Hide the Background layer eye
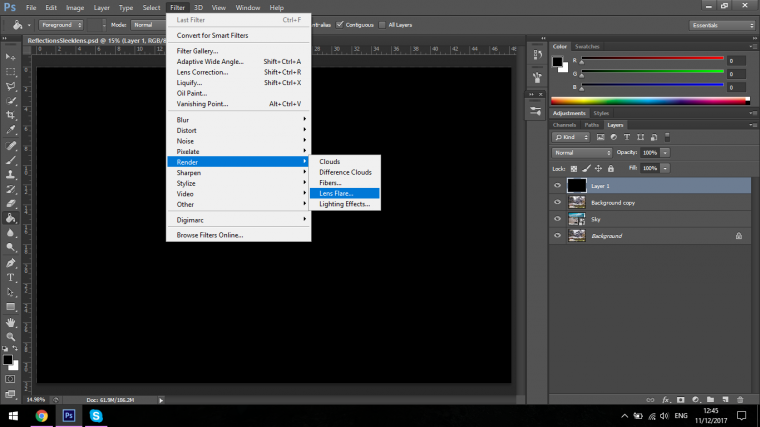The image size is (760, 427). point(557,236)
